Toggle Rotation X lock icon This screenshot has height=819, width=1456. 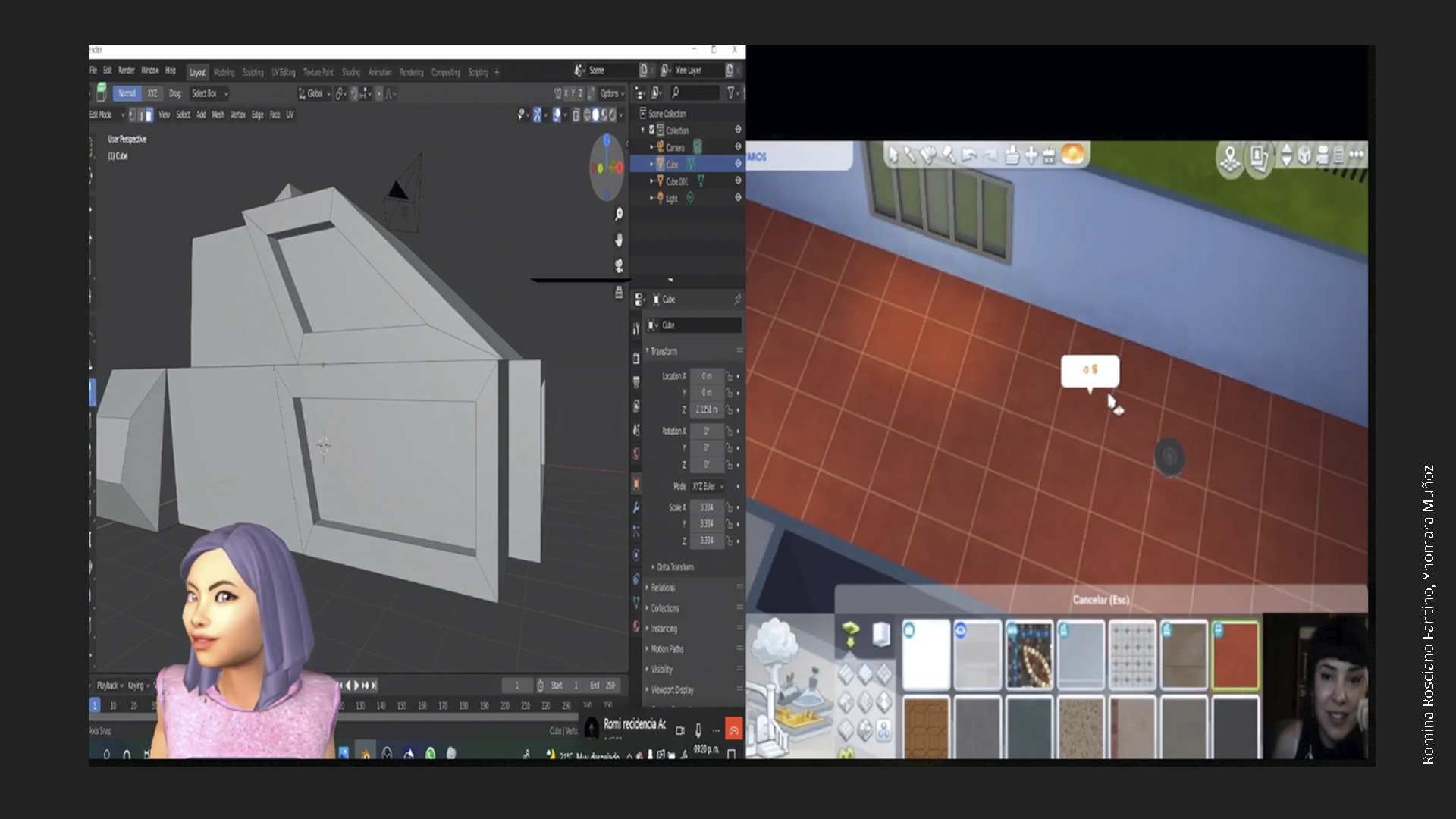coord(730,431)
